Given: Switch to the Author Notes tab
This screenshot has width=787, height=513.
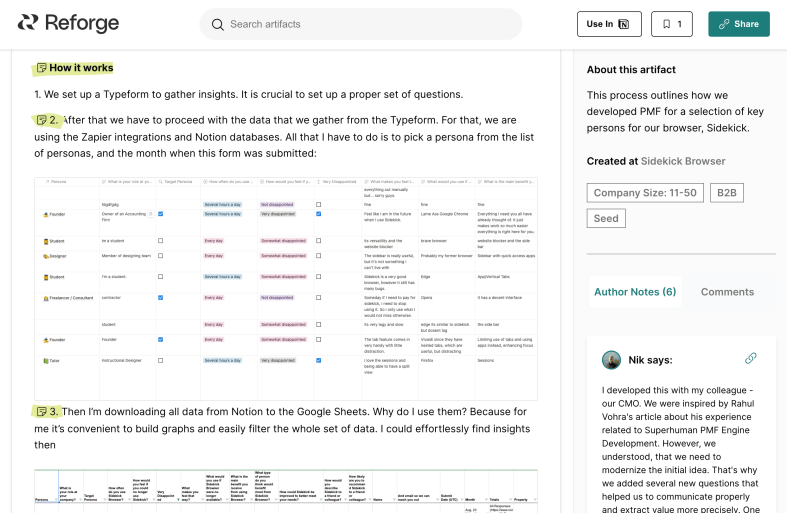Looking at the screenshot, I should pos(635,292).
